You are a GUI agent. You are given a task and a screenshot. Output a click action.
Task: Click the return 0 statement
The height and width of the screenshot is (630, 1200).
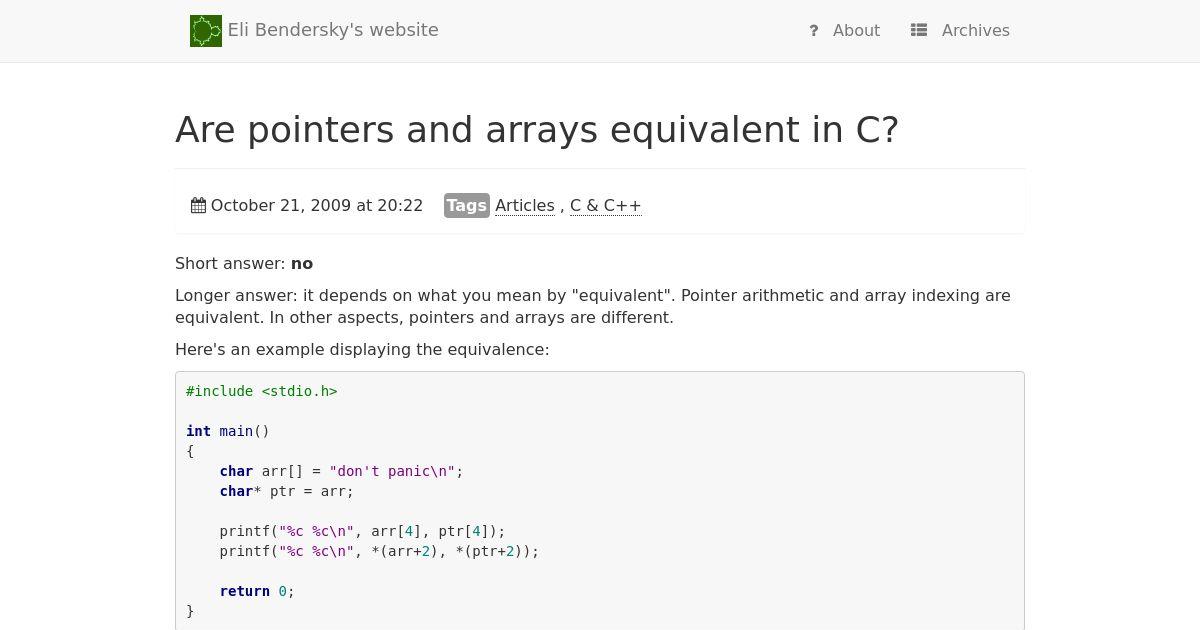[x=257, y=591]
